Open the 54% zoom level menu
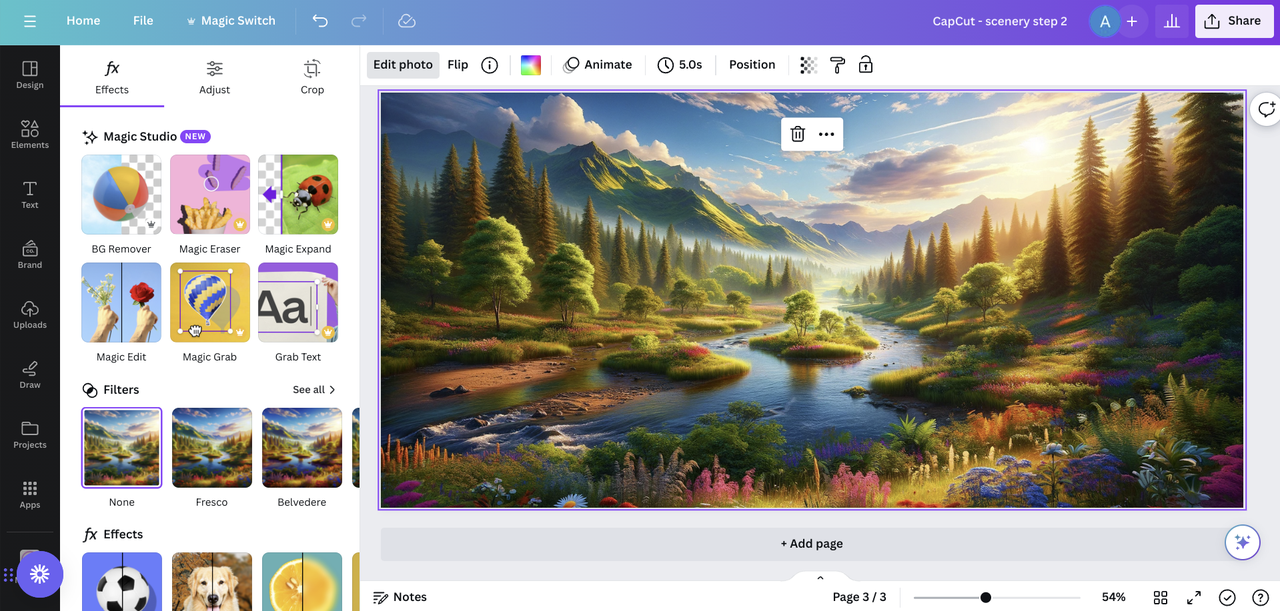Viewport: 1280px width, 611px height. click(x=1113, y=597)
